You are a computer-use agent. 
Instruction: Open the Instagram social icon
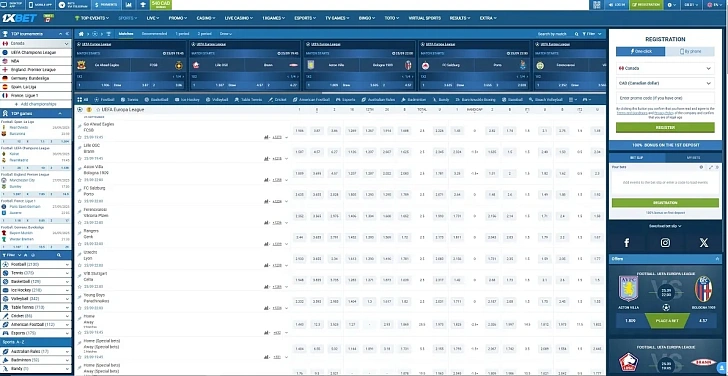(x=665, y=242)
